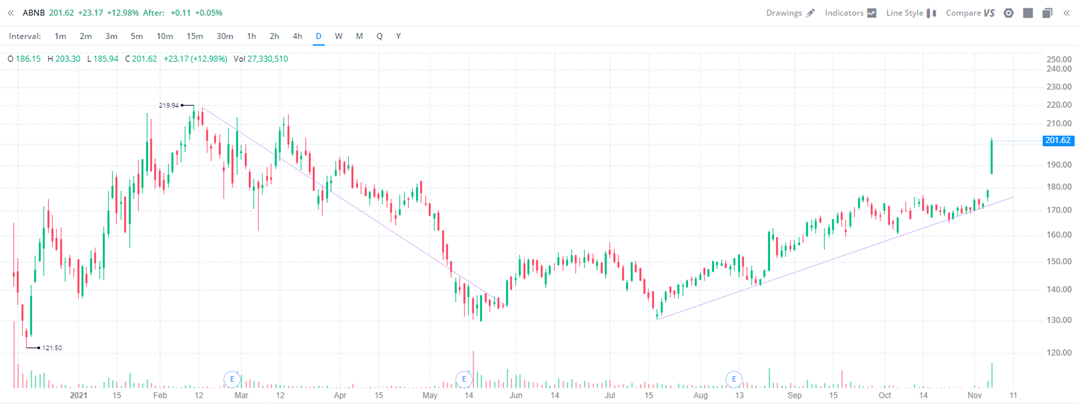Select the 15m interval

(x=195, y=36)
